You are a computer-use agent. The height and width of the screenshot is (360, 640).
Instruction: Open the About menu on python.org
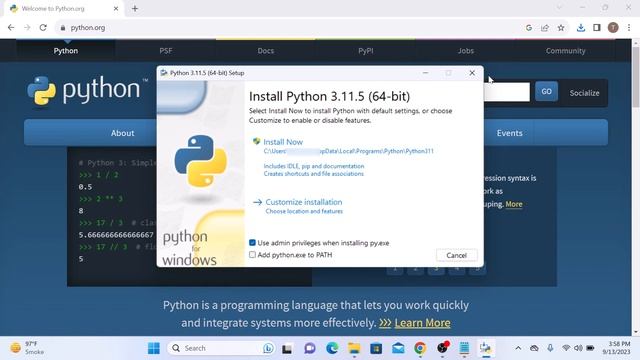[122, 133]
